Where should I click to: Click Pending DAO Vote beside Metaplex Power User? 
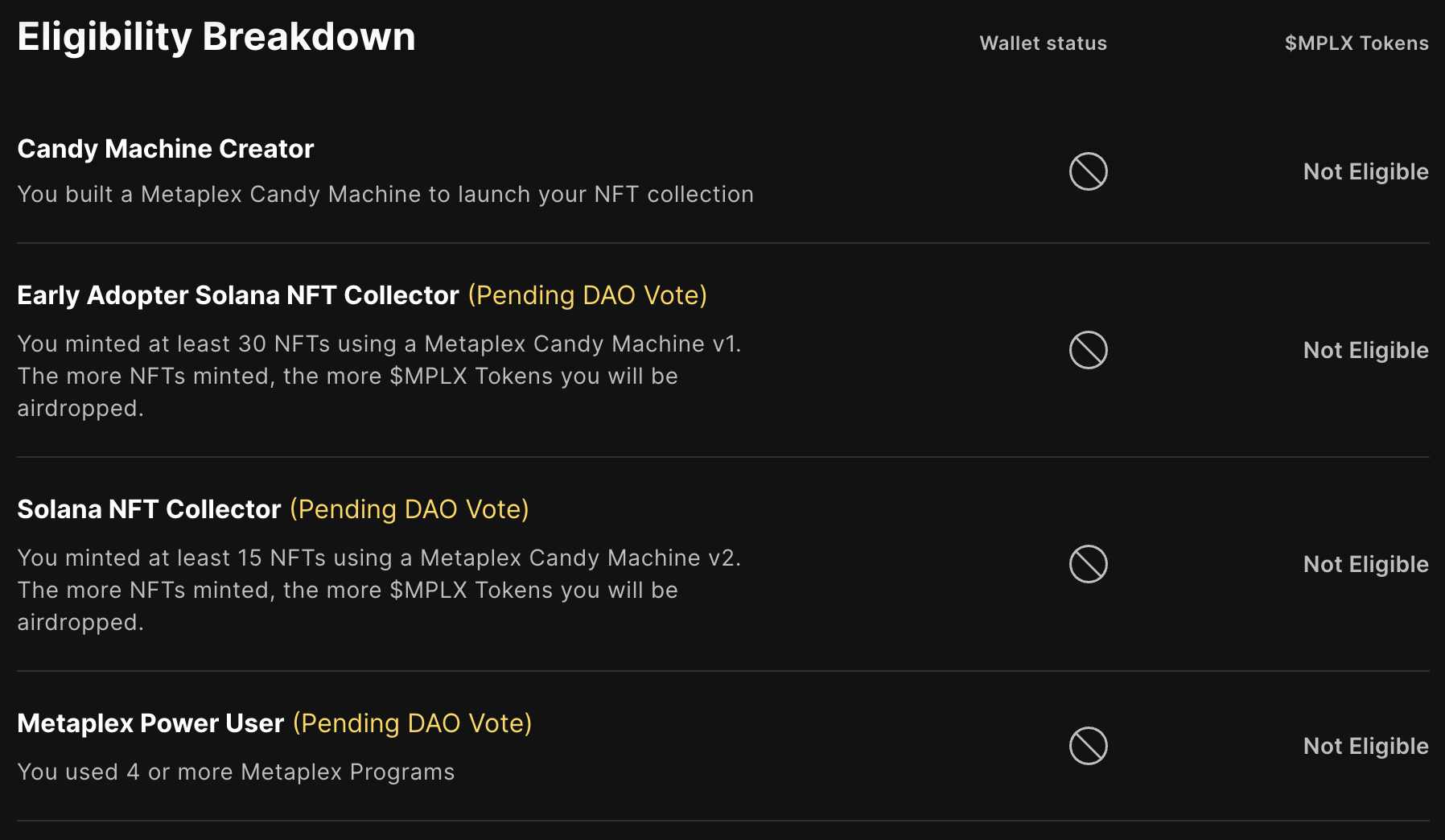[412, 723]
